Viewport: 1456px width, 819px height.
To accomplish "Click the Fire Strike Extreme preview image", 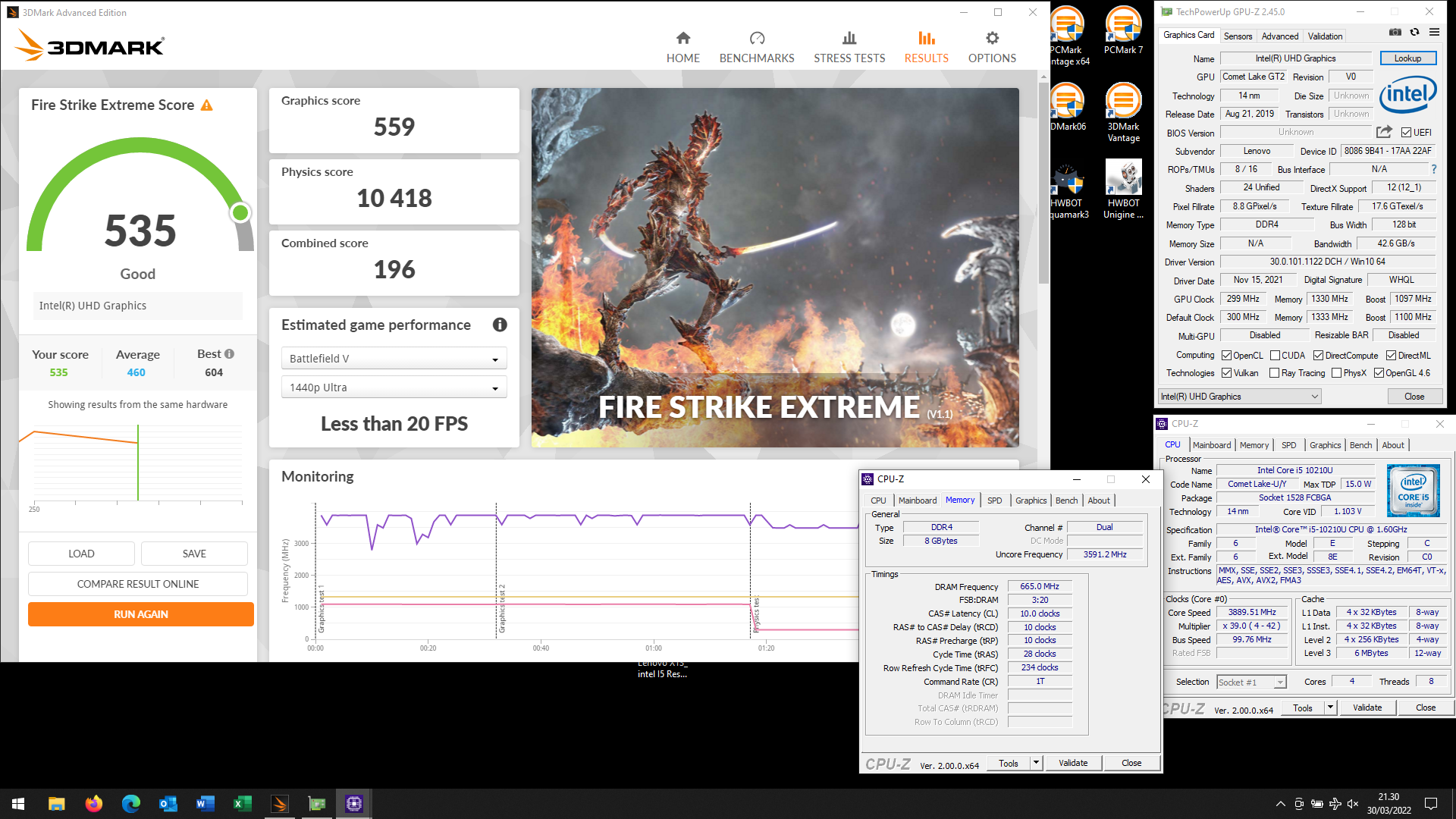I will pyautogui.click(x=775, y=267).
